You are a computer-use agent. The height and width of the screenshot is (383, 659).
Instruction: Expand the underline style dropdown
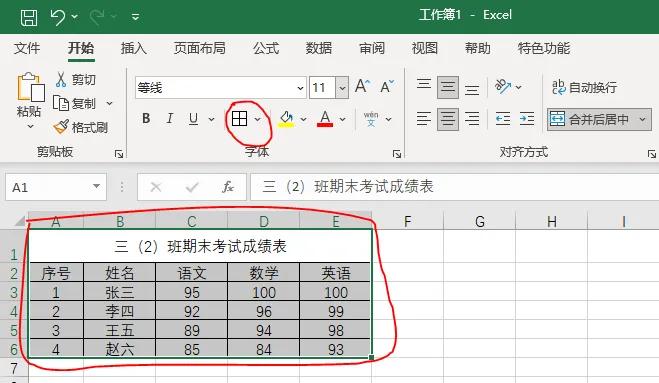tap(211, 119)
